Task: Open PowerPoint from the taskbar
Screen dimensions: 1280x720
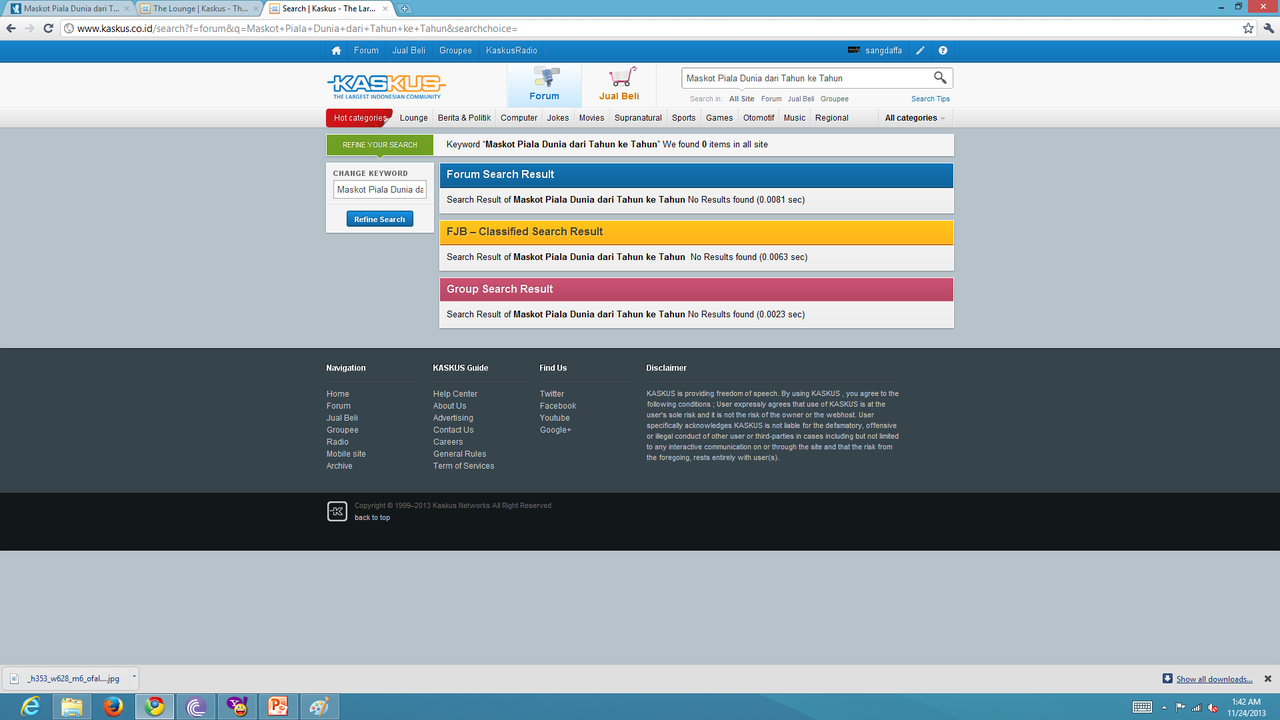Action: [278, 706]
